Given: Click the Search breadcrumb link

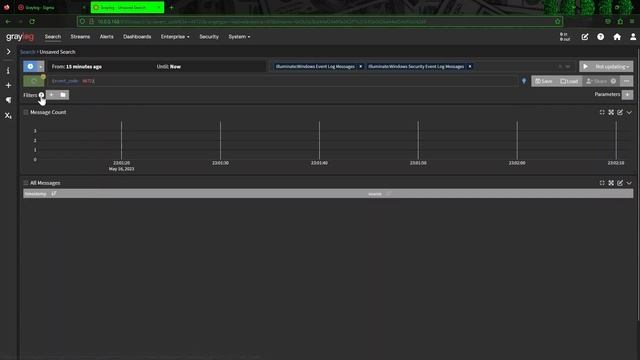Looking at the screenshot, I should point(27,52).
